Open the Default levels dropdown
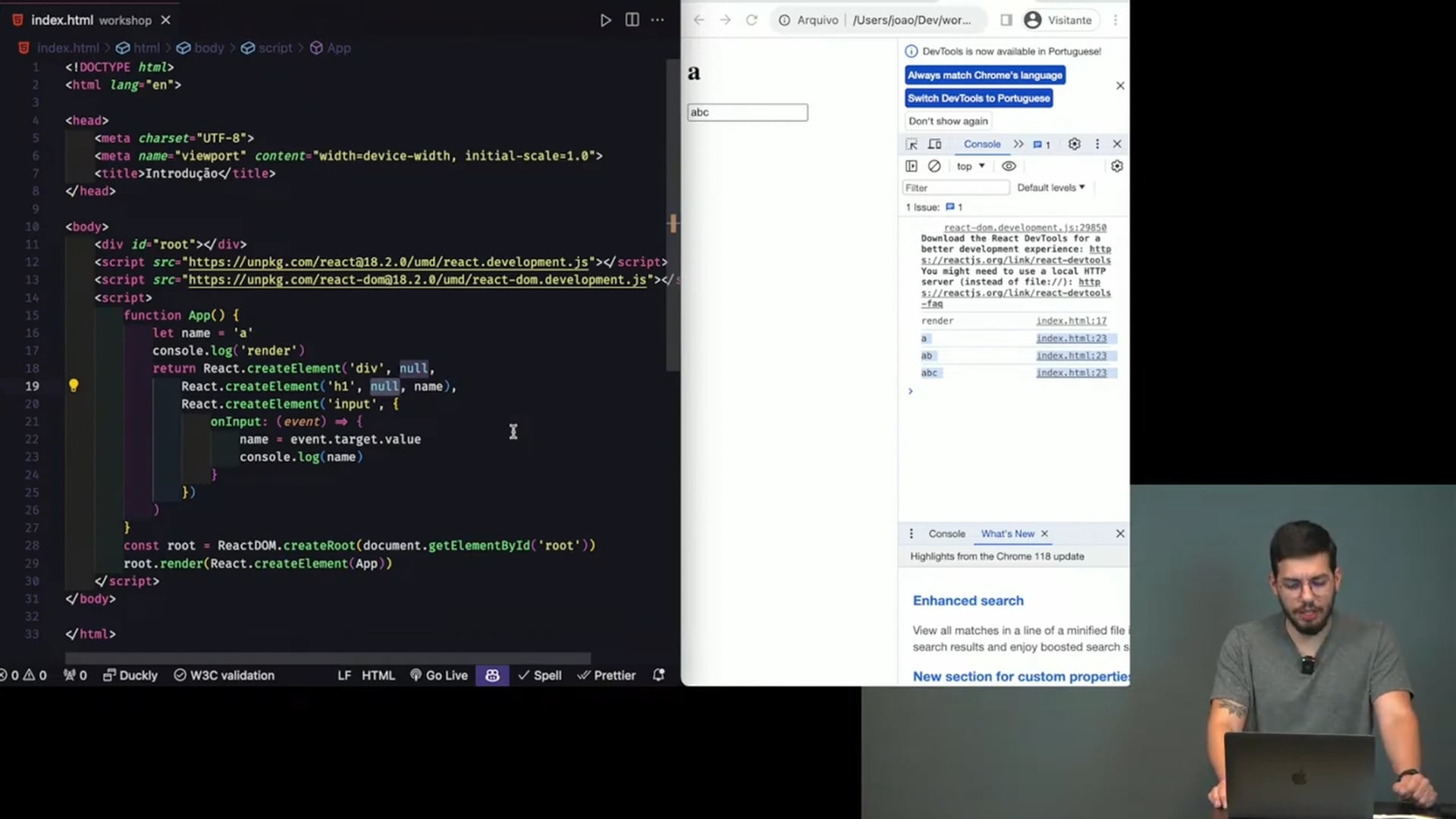Screen dimensions: 1456x819 pos(1051,187)
